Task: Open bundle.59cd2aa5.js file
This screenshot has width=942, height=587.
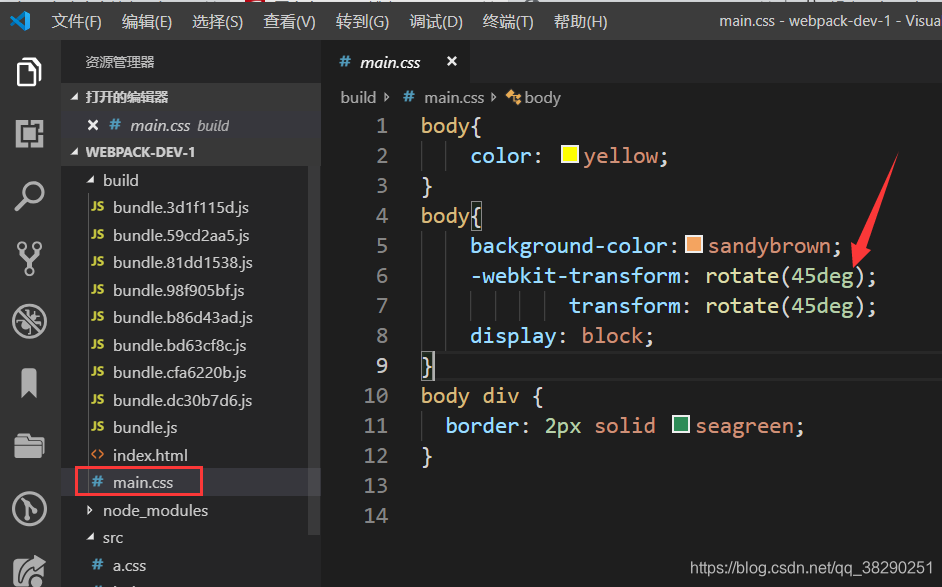Action: [181, 235]
